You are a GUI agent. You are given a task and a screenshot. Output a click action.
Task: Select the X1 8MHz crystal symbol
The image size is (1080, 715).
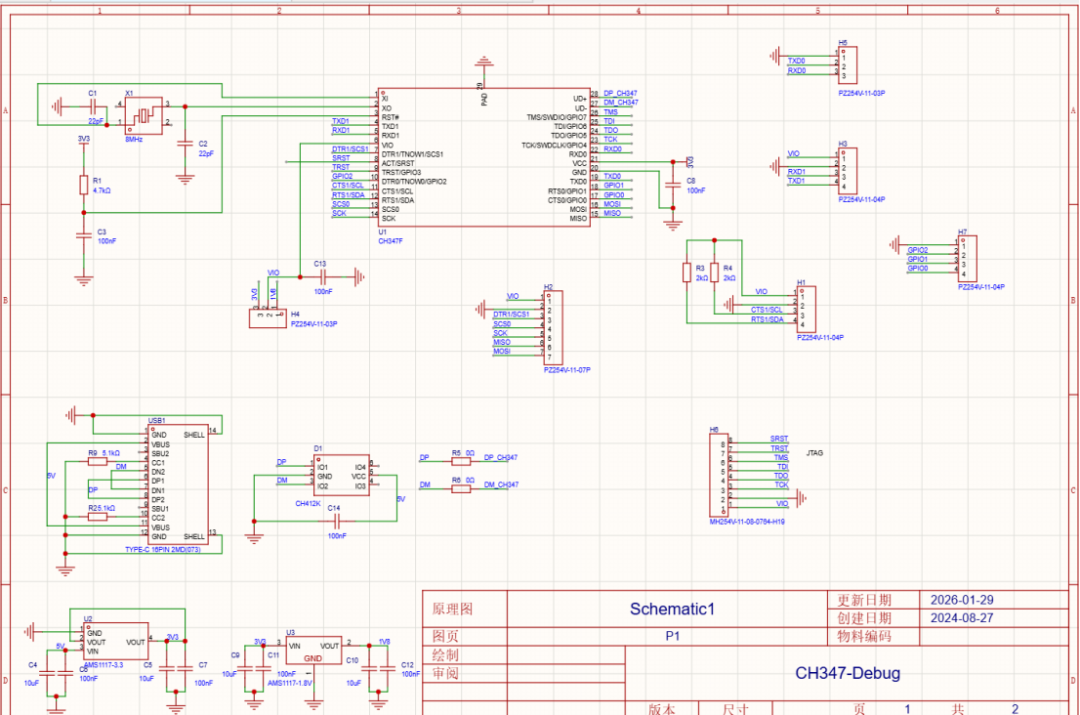143,115
